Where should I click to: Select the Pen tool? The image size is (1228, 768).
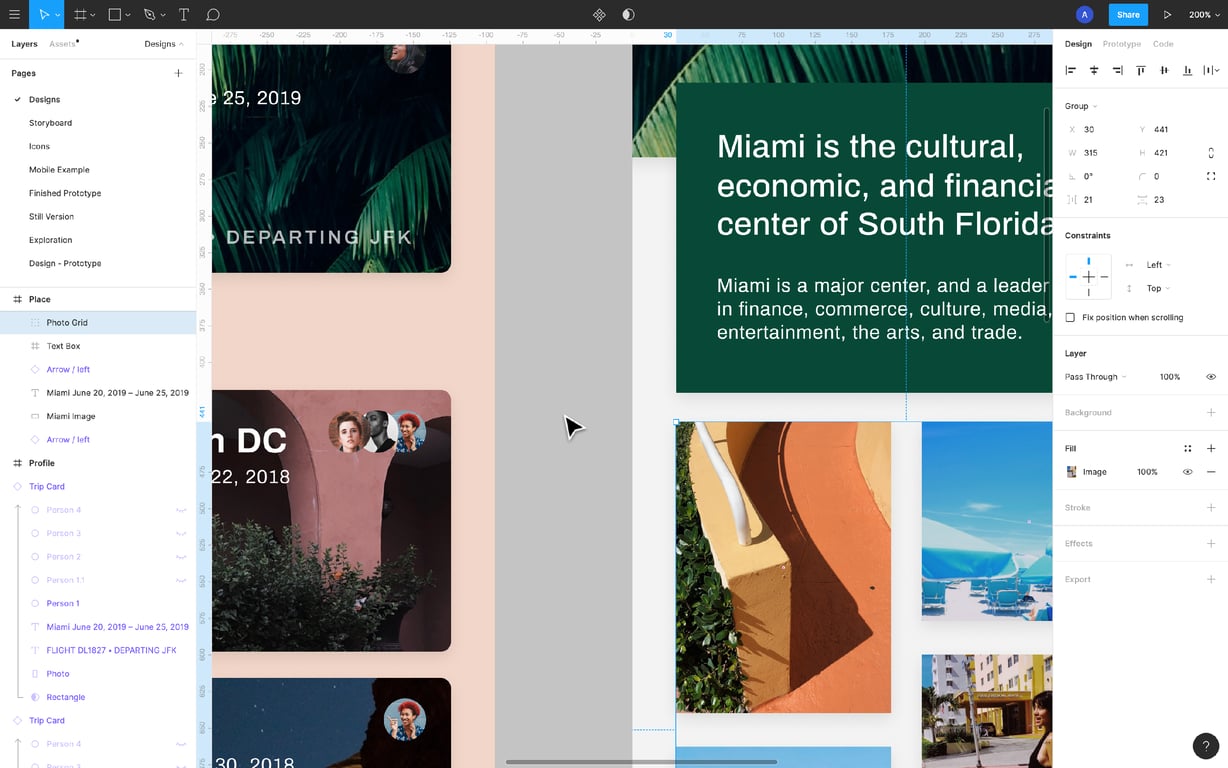(x=149, y=15)
